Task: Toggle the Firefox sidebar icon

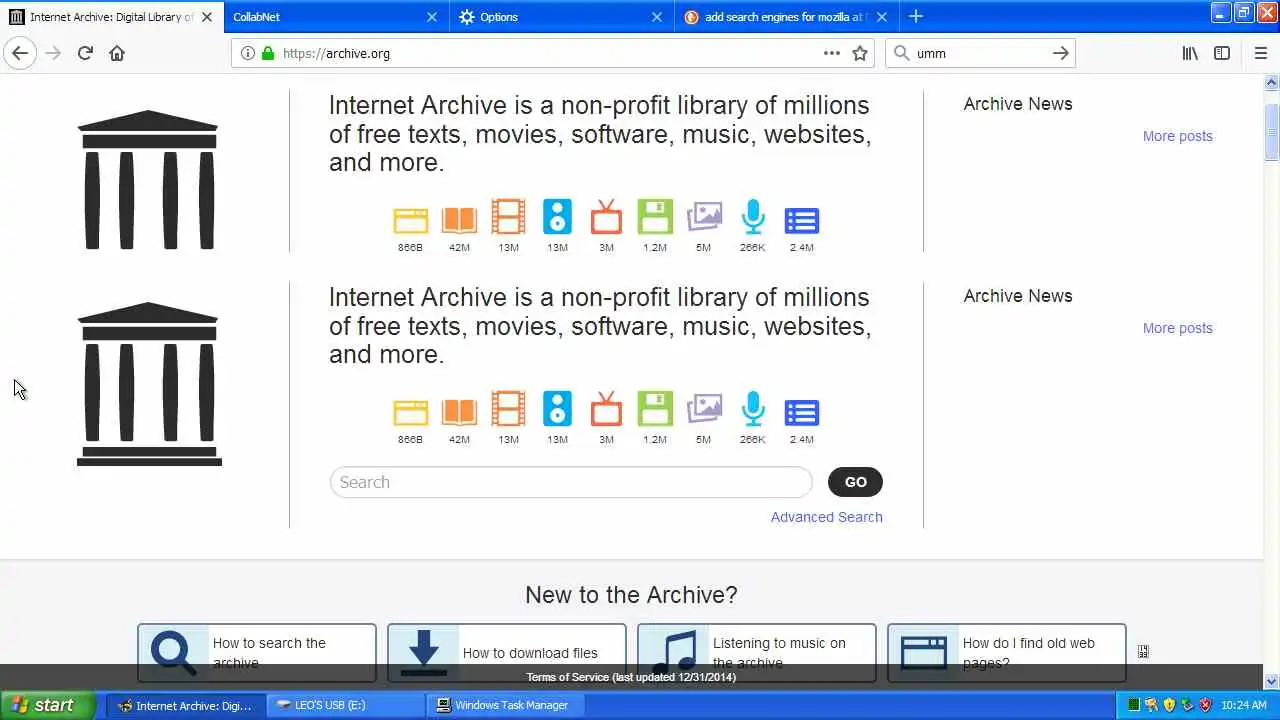Action: pyautogui.click(x=1222, y=53)
